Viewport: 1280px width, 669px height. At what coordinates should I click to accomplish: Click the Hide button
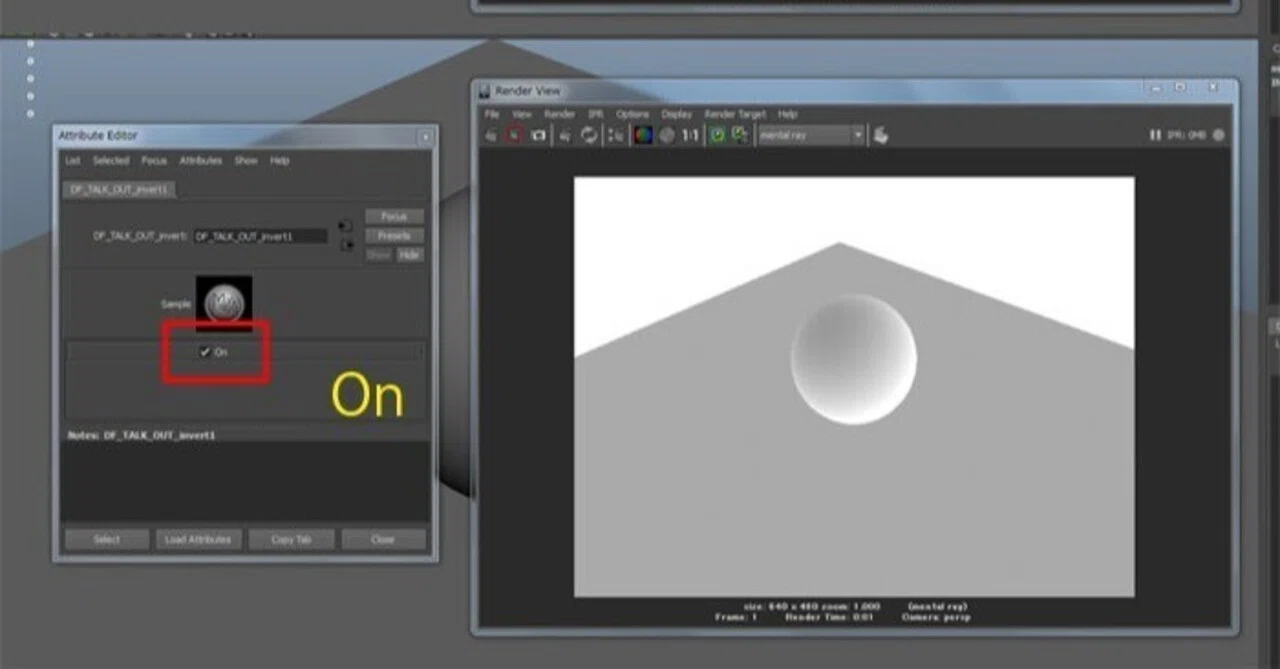410,255
